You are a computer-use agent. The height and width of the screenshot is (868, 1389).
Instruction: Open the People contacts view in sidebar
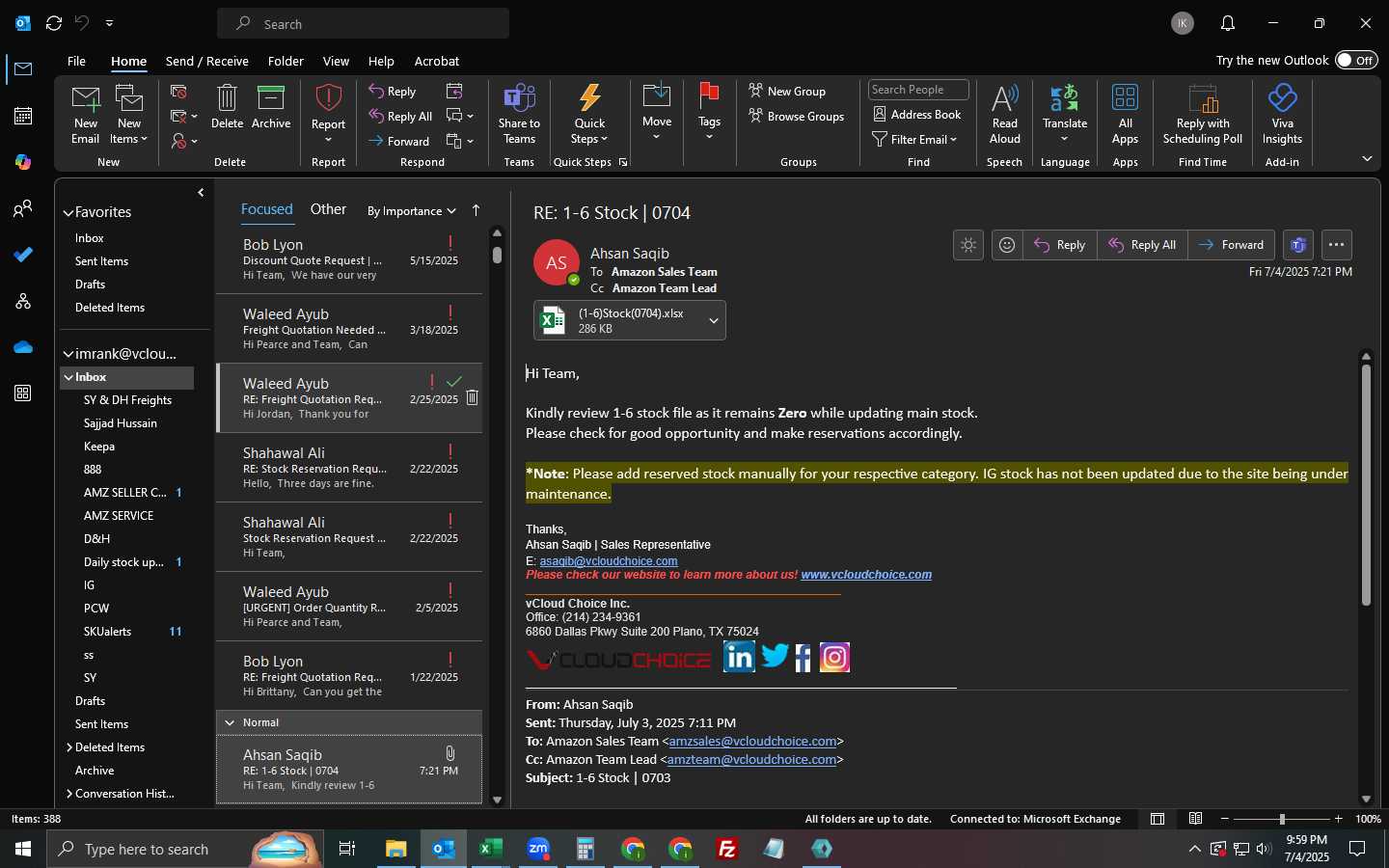[23, 208]
